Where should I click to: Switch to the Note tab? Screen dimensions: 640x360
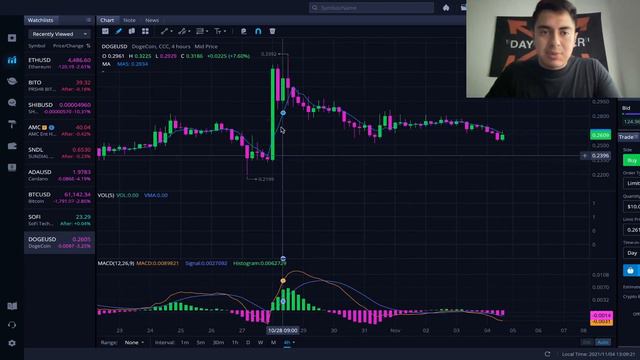(129, 20)
